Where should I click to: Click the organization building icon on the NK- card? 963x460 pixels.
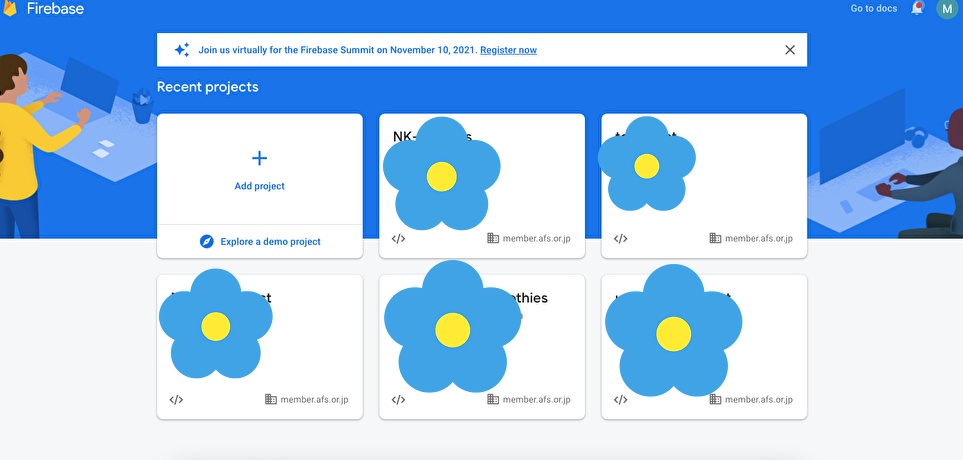pos(493,238)
